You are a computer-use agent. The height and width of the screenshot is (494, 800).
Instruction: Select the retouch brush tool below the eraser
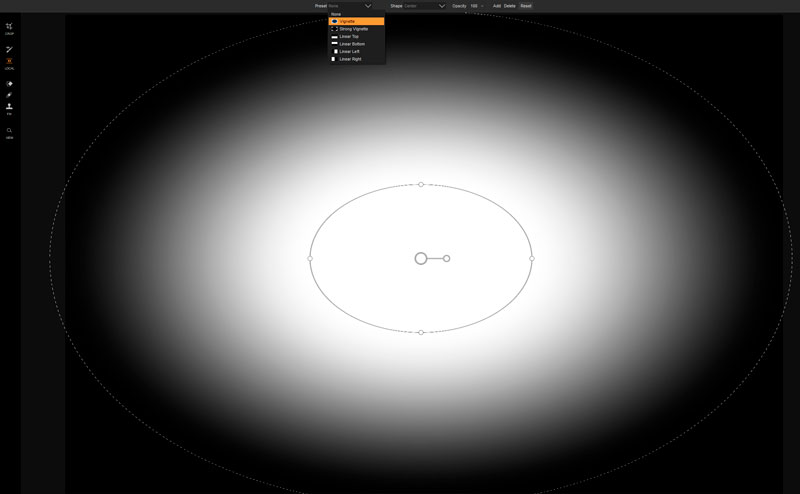coord(9,95)
